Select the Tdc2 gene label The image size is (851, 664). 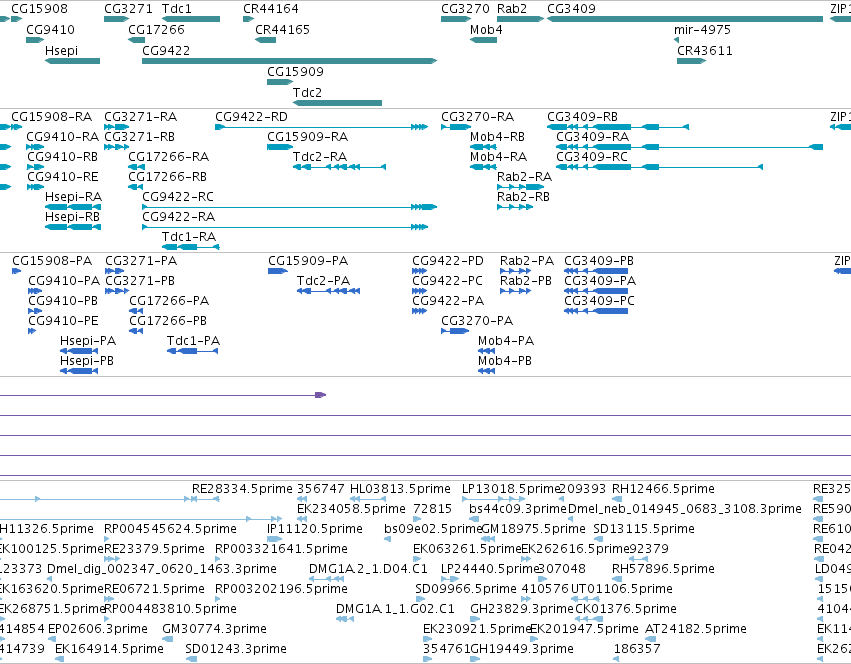307,93
